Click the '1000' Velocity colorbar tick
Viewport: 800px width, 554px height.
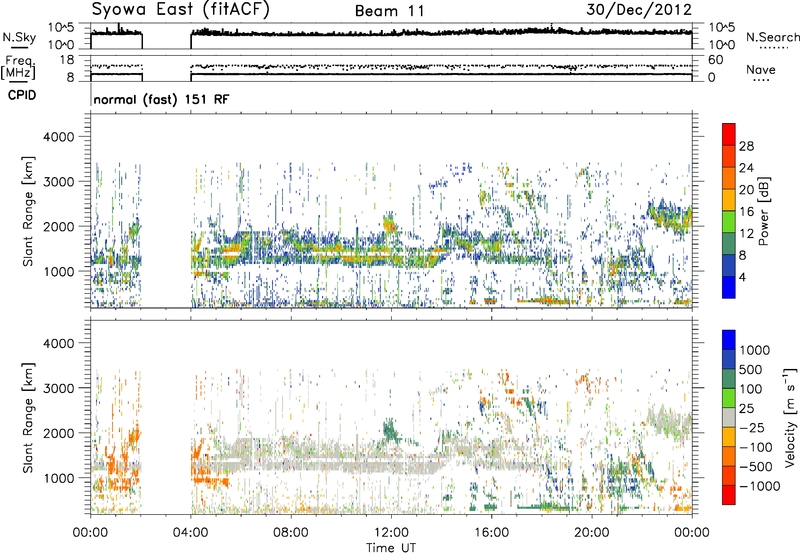[754, 350]
